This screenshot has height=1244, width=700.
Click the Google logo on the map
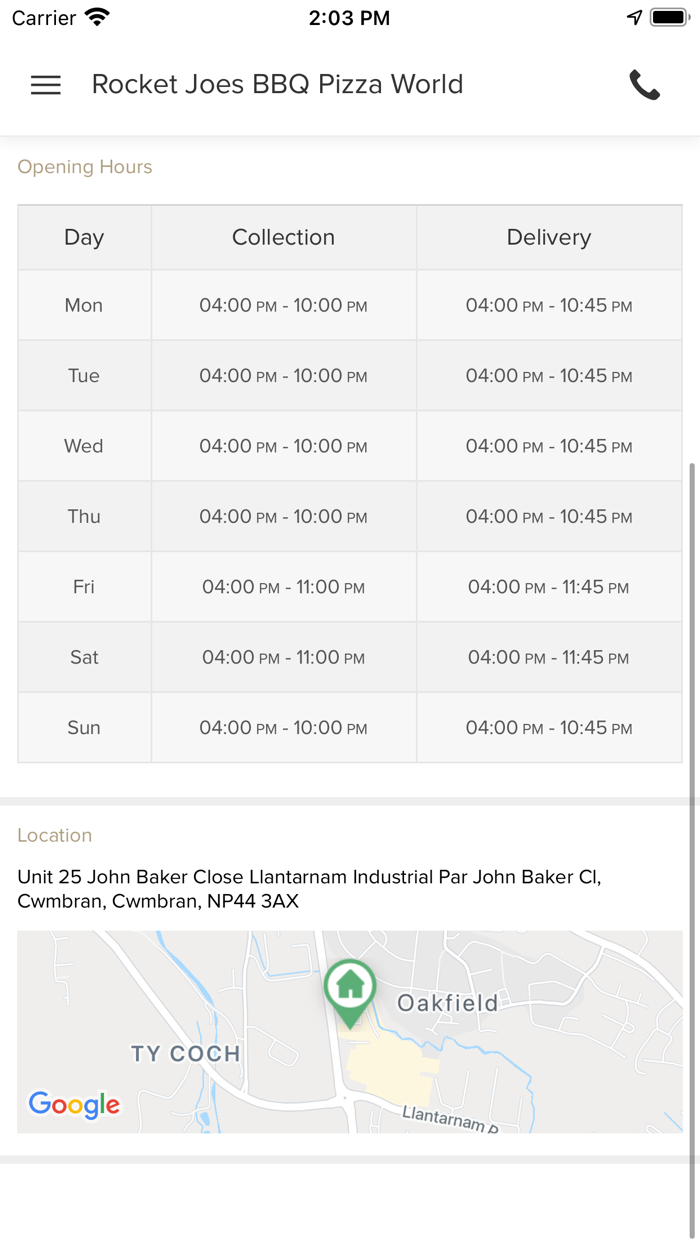click(74, 1104)
